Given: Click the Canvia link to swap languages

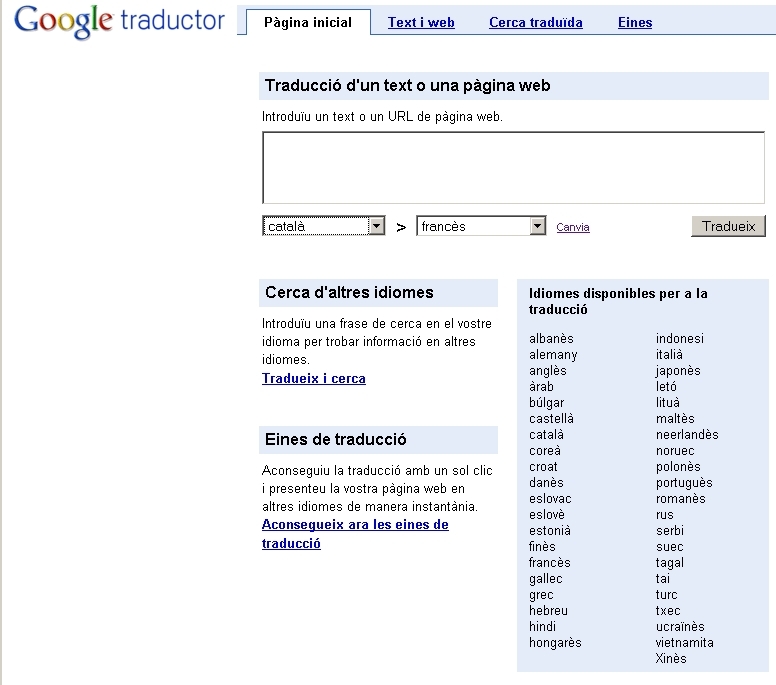Looking at the screenshot, I should (x=573, y=227).
